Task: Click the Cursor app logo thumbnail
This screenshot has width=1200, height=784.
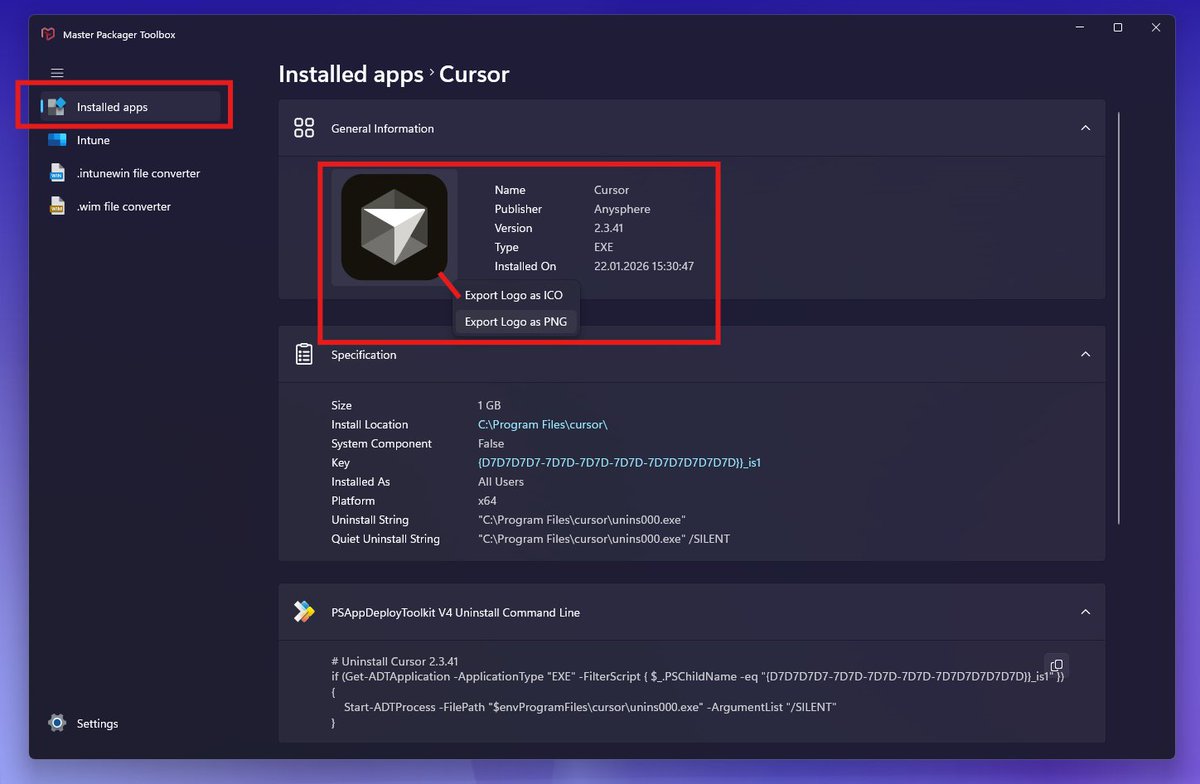Action: tap(394, 227)
